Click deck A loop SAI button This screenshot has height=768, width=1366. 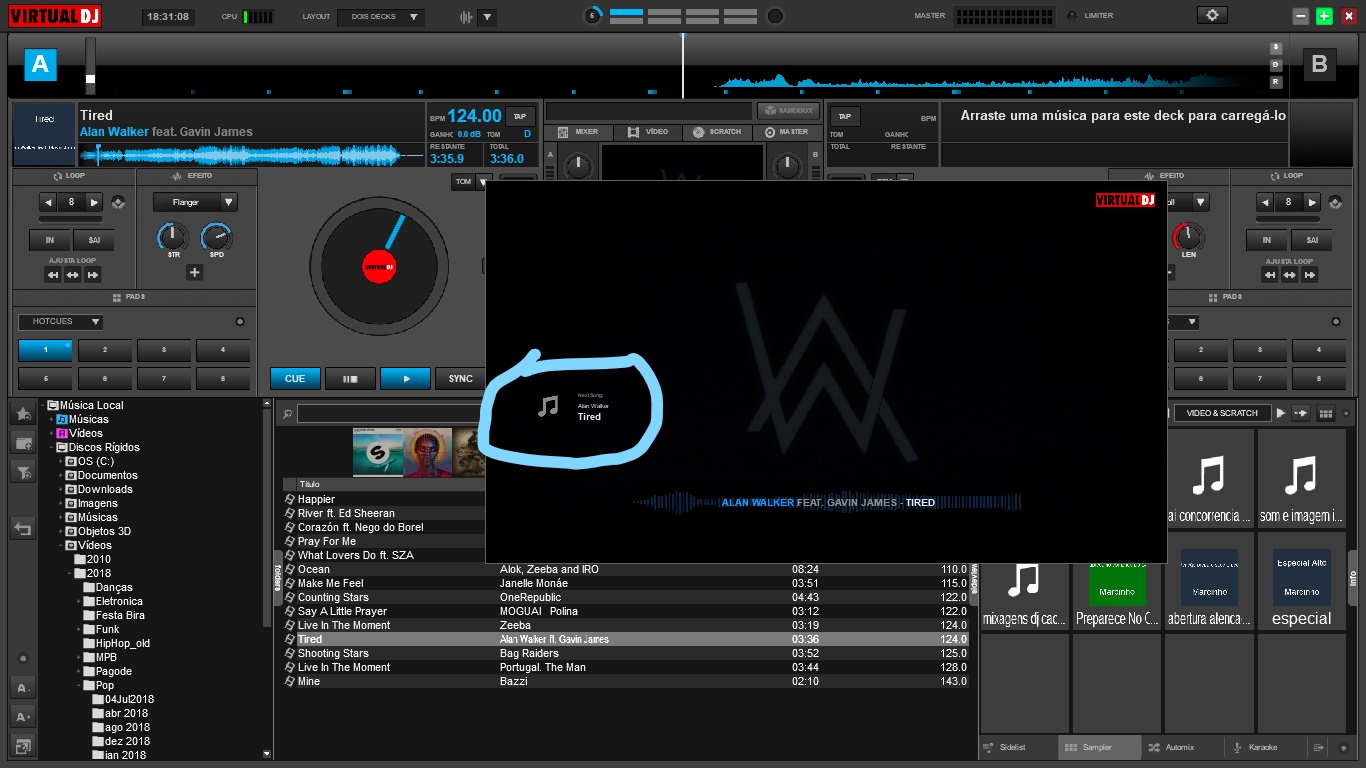pyautogui.click(x=94, y=241)
